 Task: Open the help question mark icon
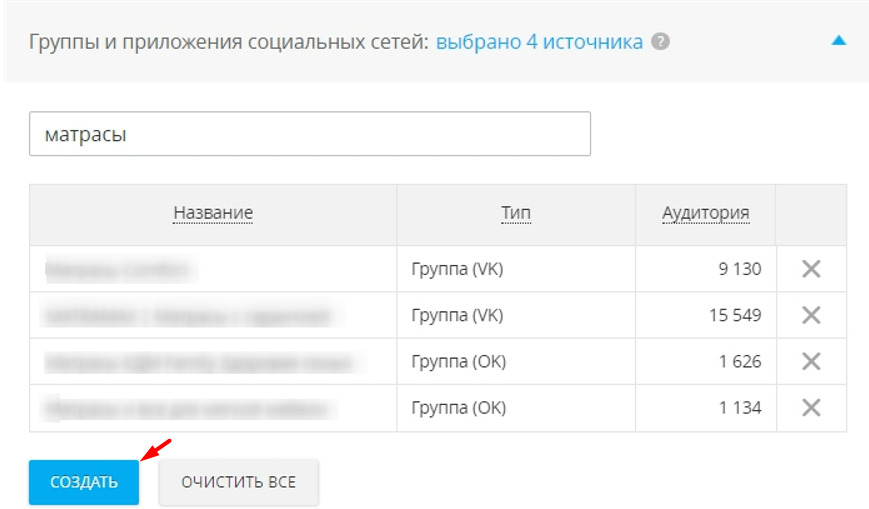click(x=660, y=42)
